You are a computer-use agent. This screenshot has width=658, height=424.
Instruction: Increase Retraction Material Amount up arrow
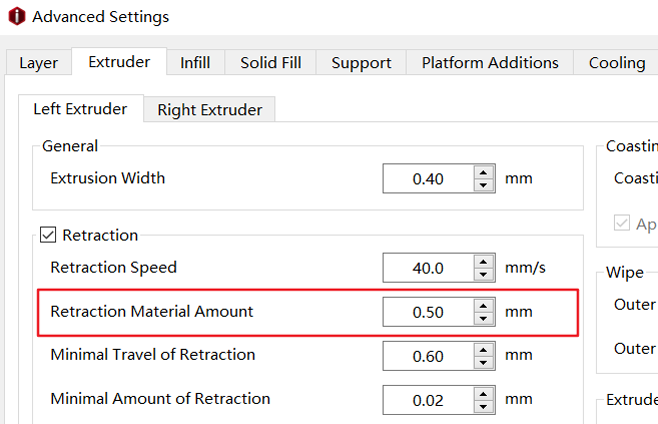tap(484, 306)
